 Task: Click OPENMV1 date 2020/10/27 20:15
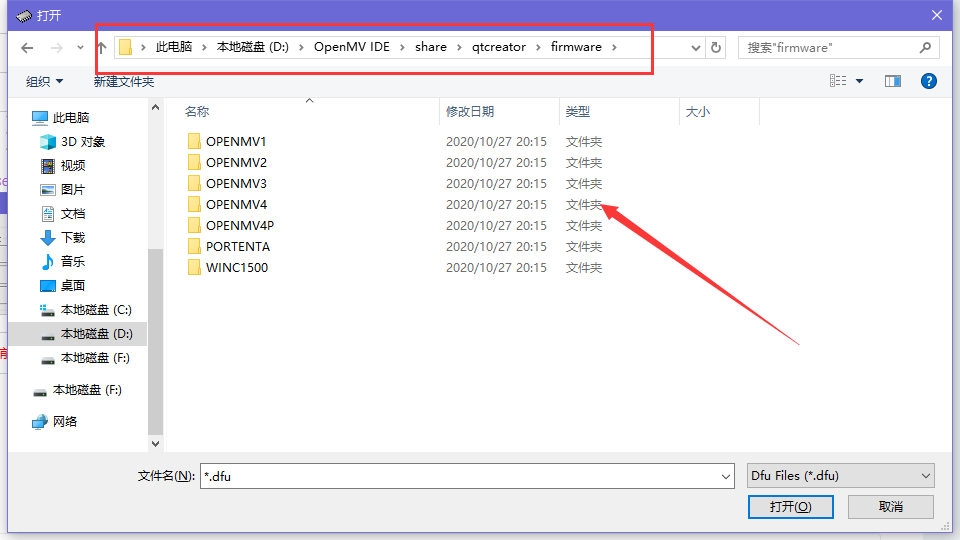(x=496, y=141)
